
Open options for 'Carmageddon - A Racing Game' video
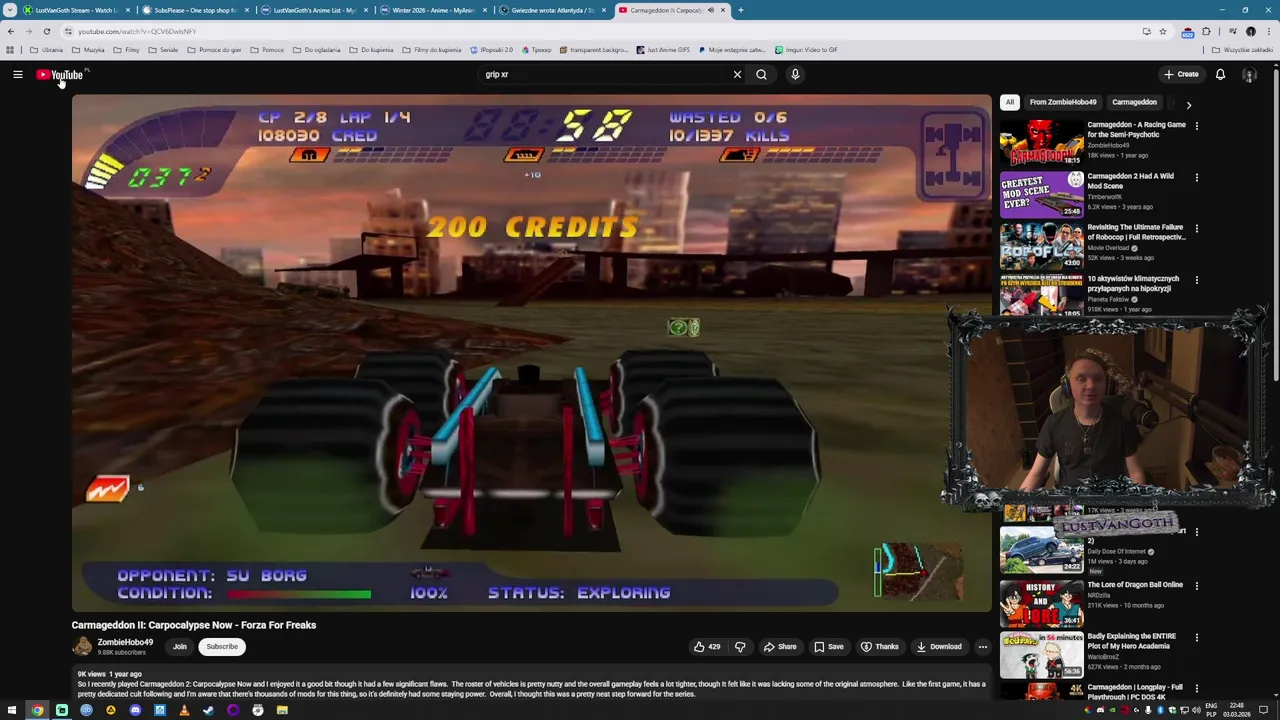click(1196, 126)
